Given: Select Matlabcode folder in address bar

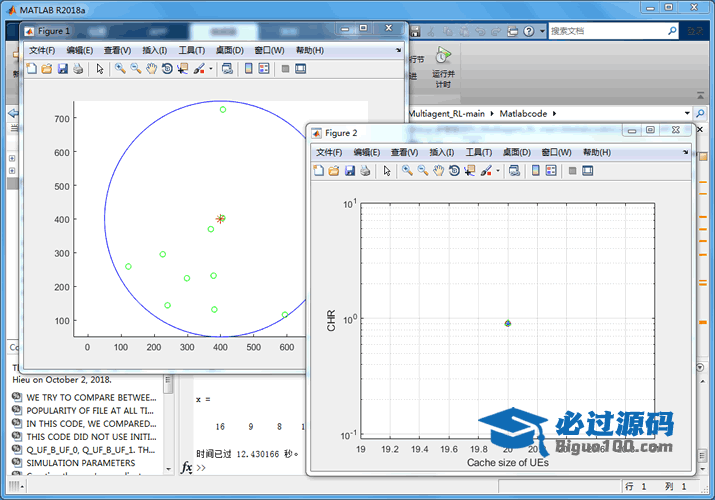Looking at the screenshot, I should pos(523,113).
